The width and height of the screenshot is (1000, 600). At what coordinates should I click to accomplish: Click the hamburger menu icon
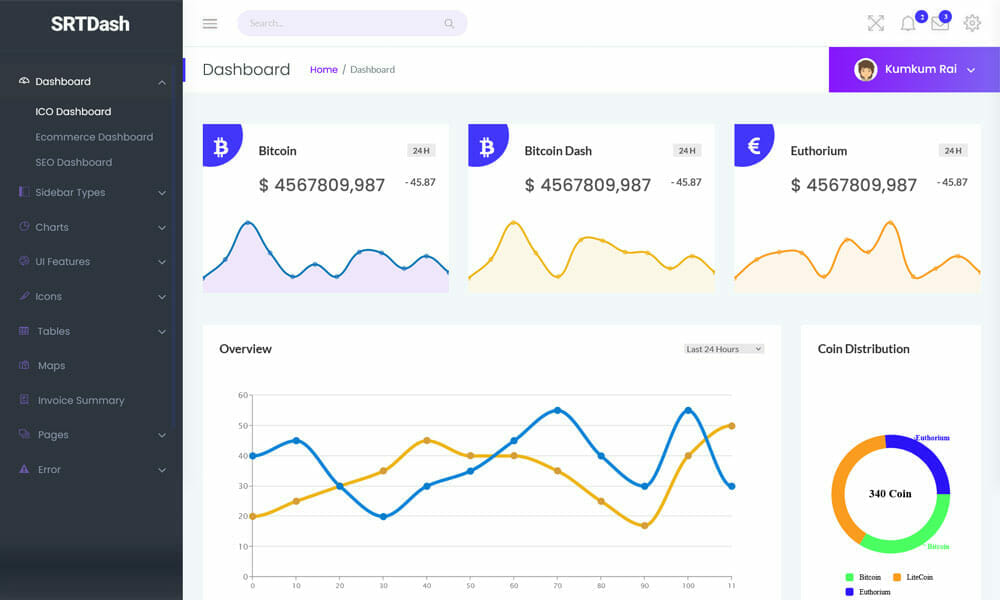click(210, 23)
